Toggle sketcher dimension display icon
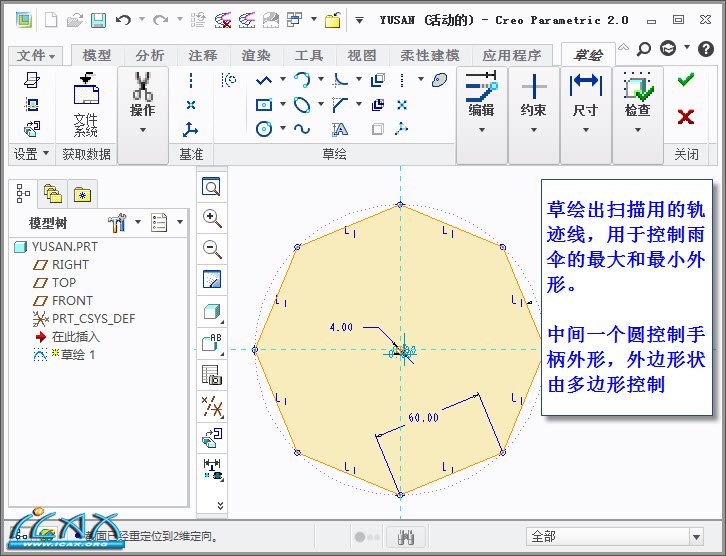Viewport: 726px width, 556px height. pos(211,467)
